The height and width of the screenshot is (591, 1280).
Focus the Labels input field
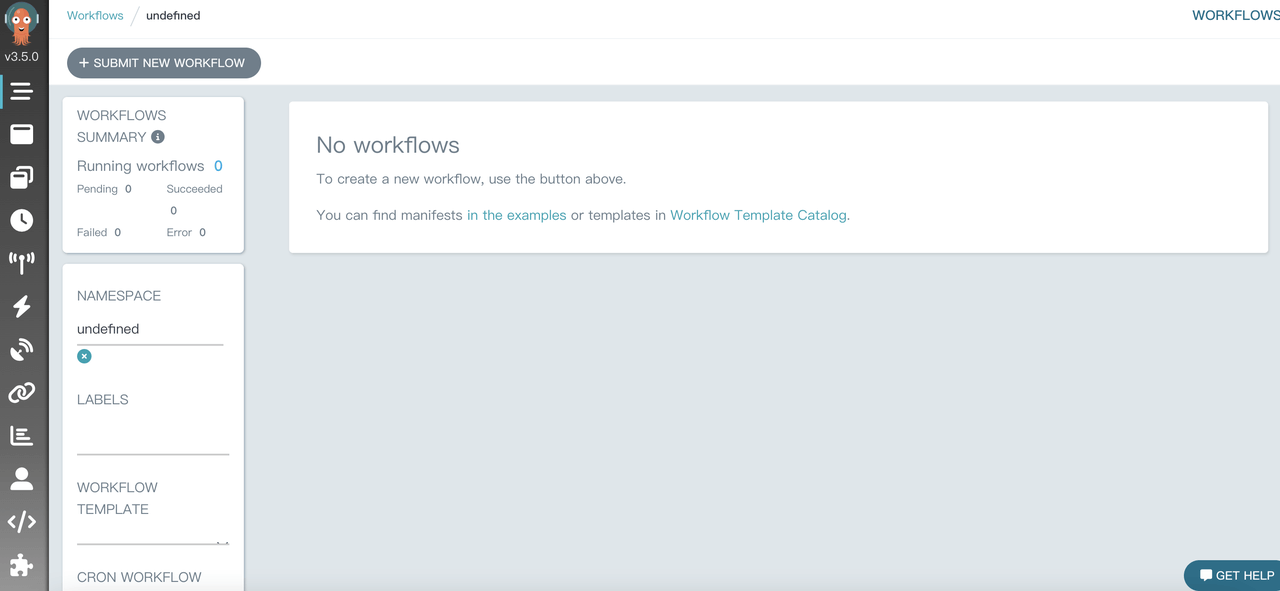(x=153, y=438)
